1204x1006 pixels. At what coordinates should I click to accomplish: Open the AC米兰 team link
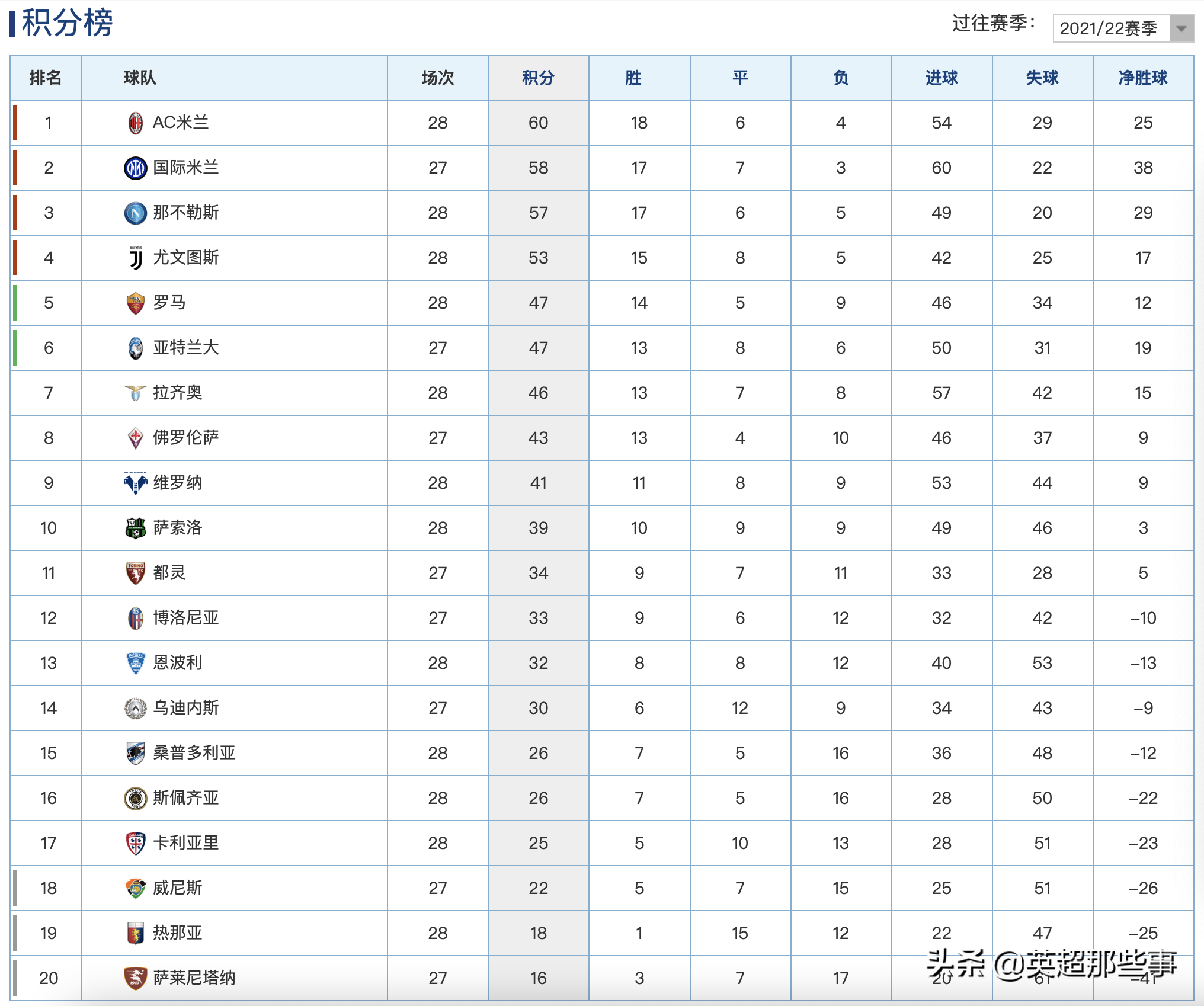click(x=181, y=123)
